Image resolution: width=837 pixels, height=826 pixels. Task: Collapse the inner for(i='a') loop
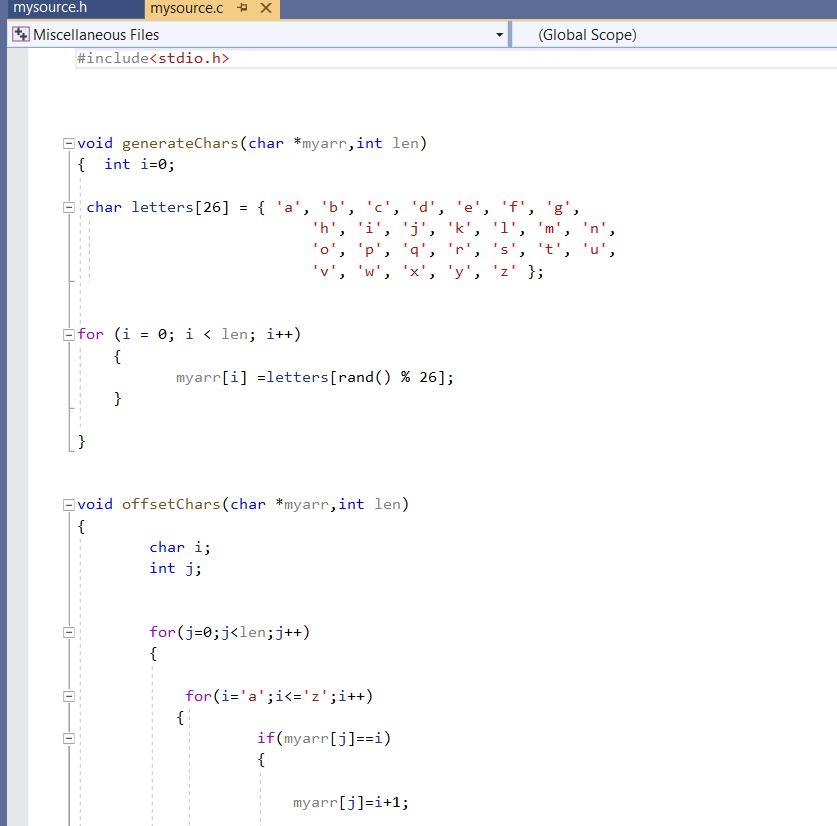coord(68,695)
